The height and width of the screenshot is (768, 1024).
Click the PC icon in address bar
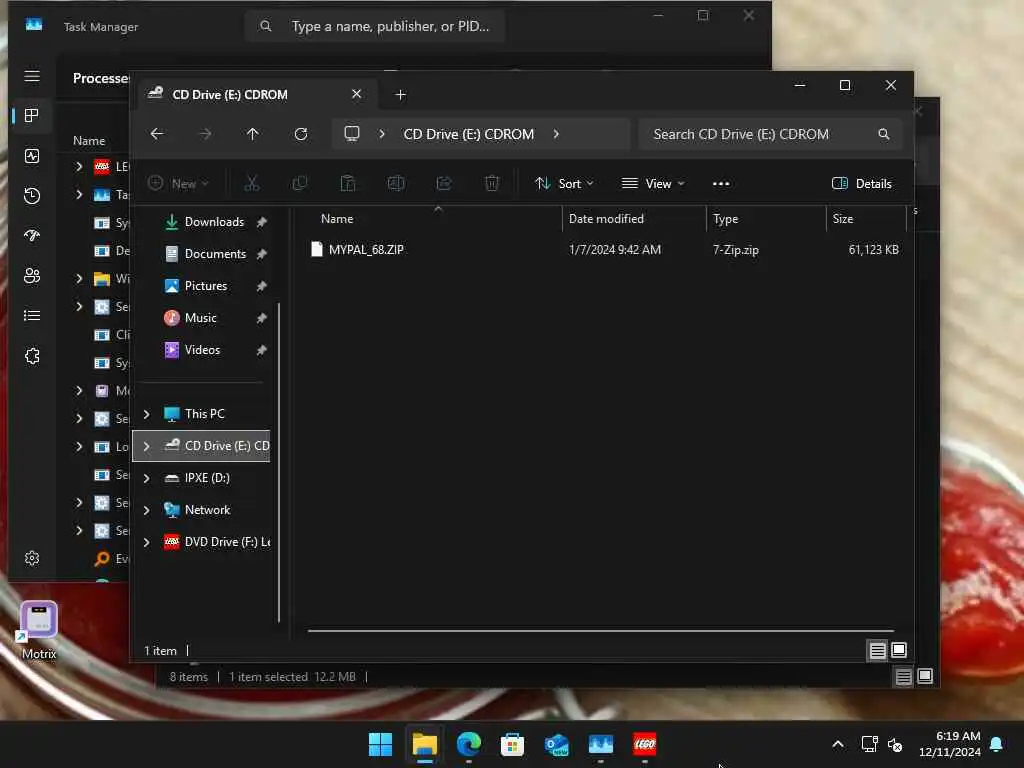point(352,134)
